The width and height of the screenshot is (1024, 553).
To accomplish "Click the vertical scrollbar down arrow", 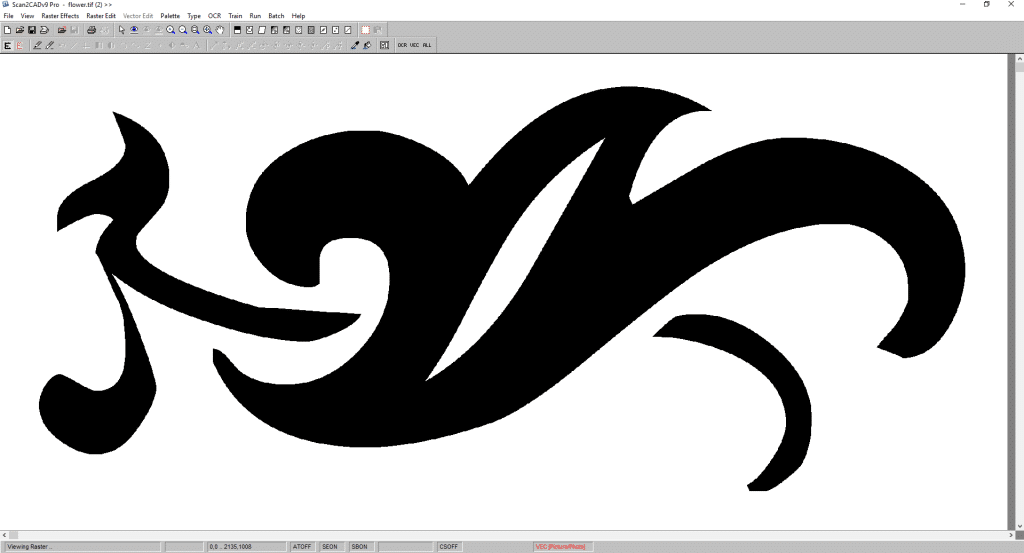I will (x=1019, y=526).
